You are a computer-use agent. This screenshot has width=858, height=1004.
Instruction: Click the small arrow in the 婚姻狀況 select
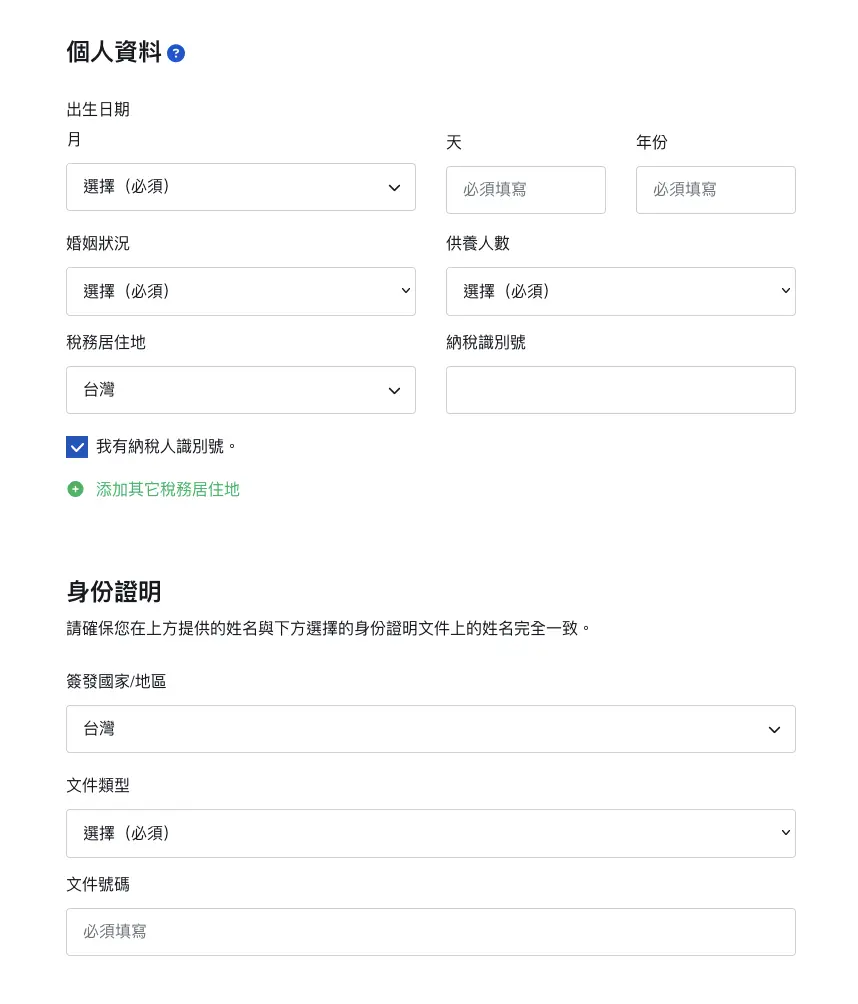pos(405,291)
